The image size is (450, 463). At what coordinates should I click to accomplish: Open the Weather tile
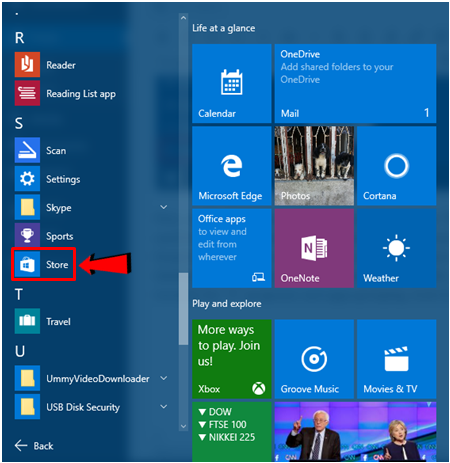[x=397, y=248]
